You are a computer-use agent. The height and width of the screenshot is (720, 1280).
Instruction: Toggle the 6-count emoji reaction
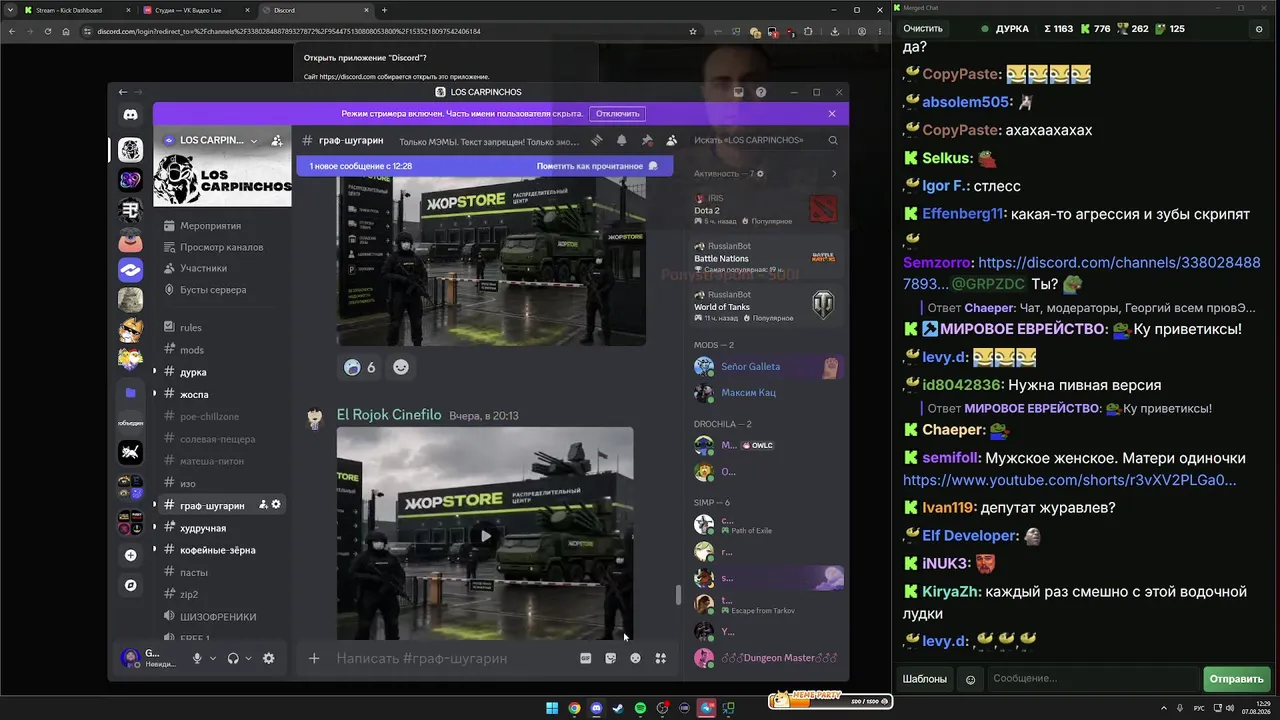[360, 367]
